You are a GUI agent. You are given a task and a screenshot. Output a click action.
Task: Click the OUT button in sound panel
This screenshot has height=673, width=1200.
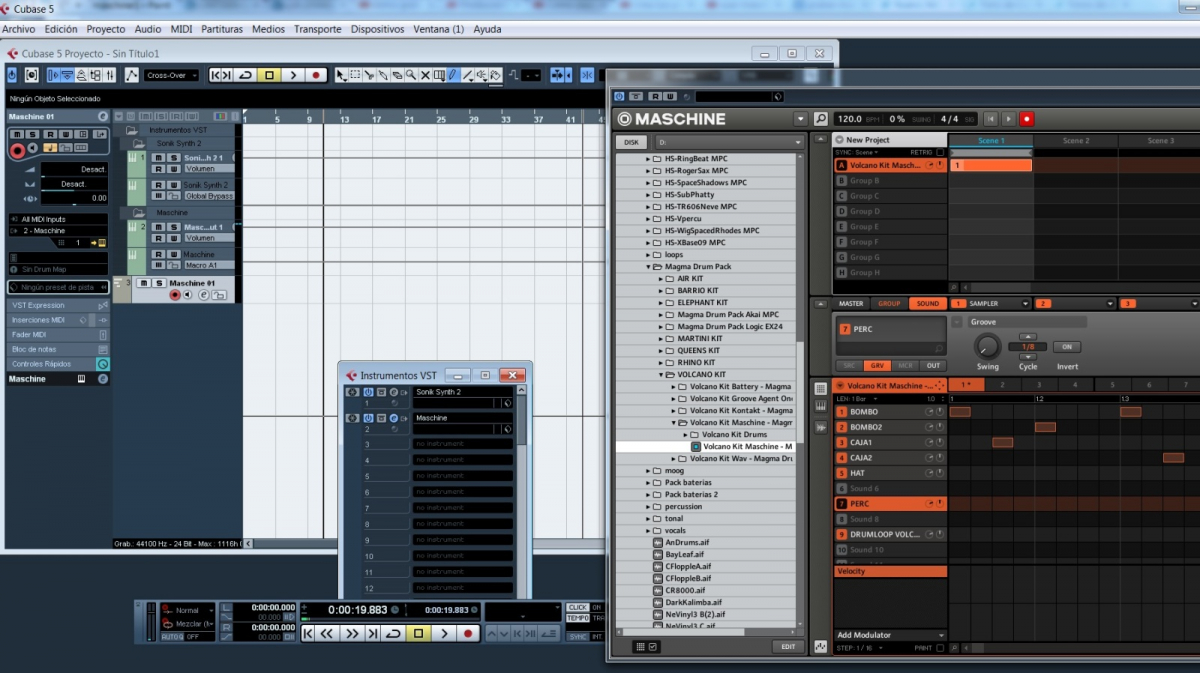click(x=933, y=365)
